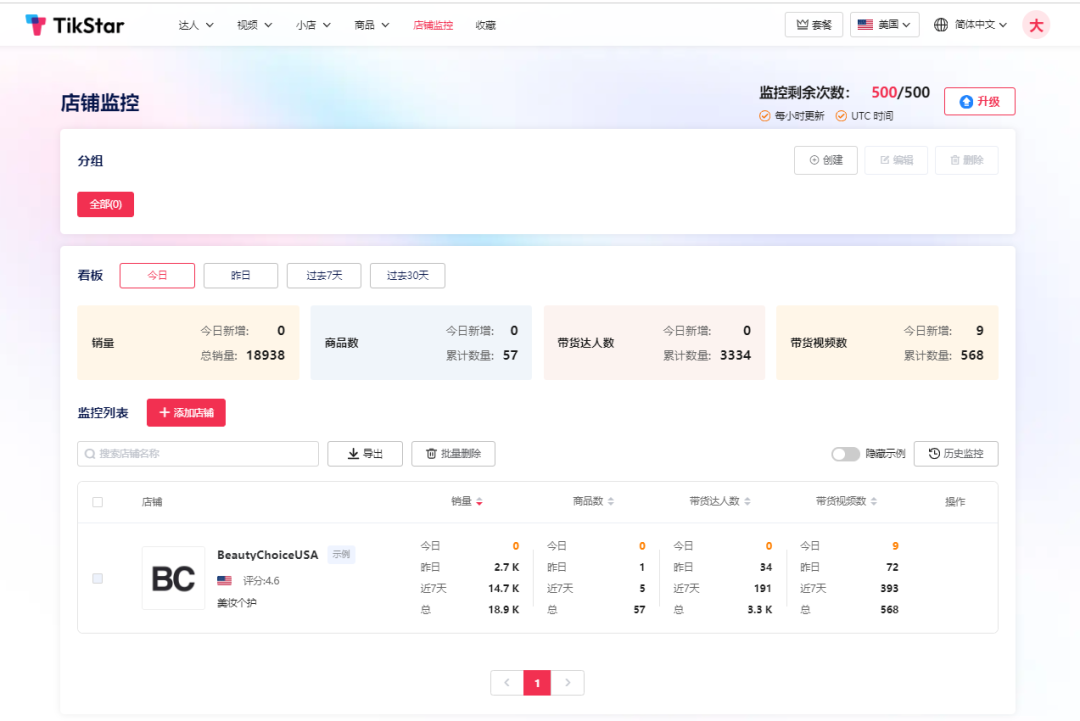
Task: Open 历史监控 history monitoring
Action: pos(956,453)
